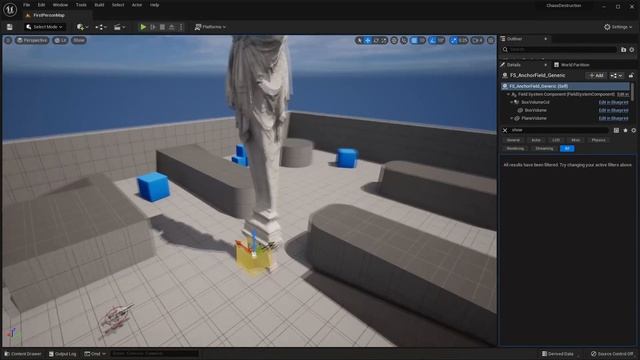Collapse the PlaneVolume component
The height and width of the screenshot is (360, 640).
click(x=512, y=118)
